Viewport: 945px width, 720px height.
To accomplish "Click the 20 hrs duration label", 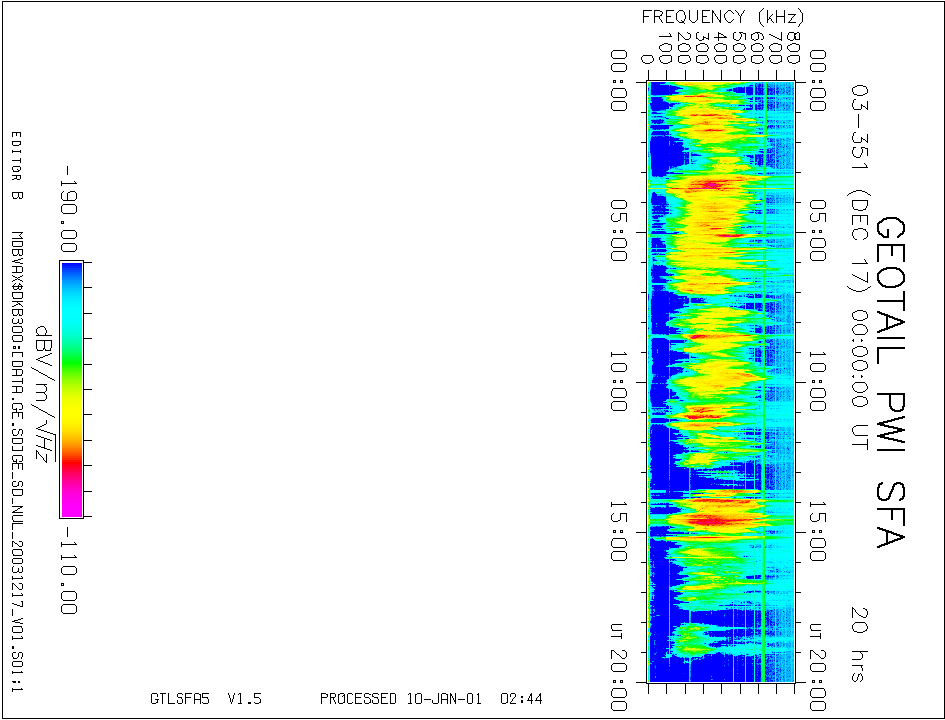I will tap(857, 643).
